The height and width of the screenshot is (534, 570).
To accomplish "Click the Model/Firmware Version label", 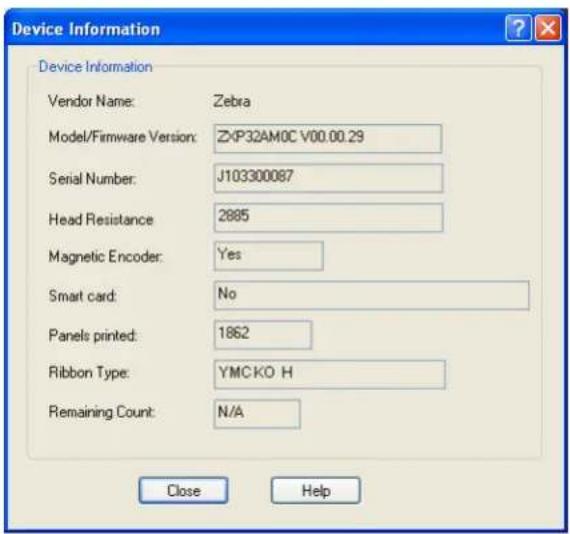I will pos(123,137).
